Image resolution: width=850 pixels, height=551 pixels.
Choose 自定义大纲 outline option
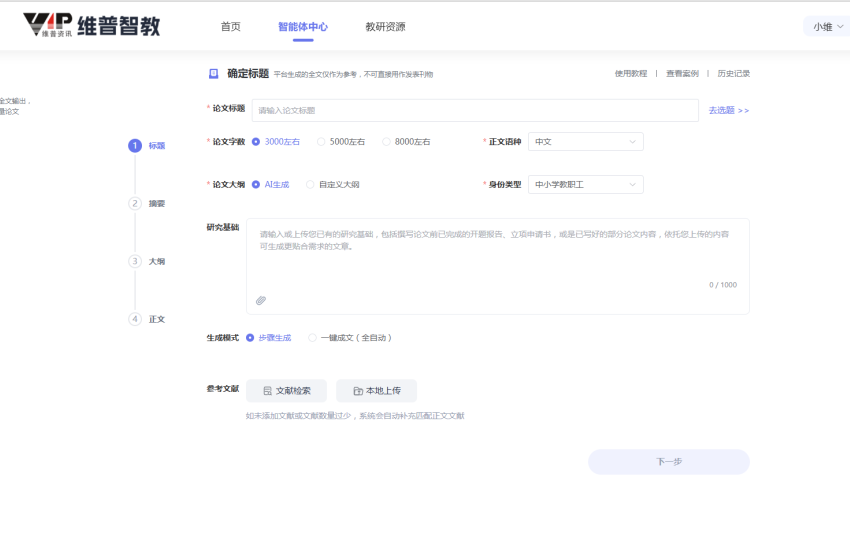tap(332, 184)
